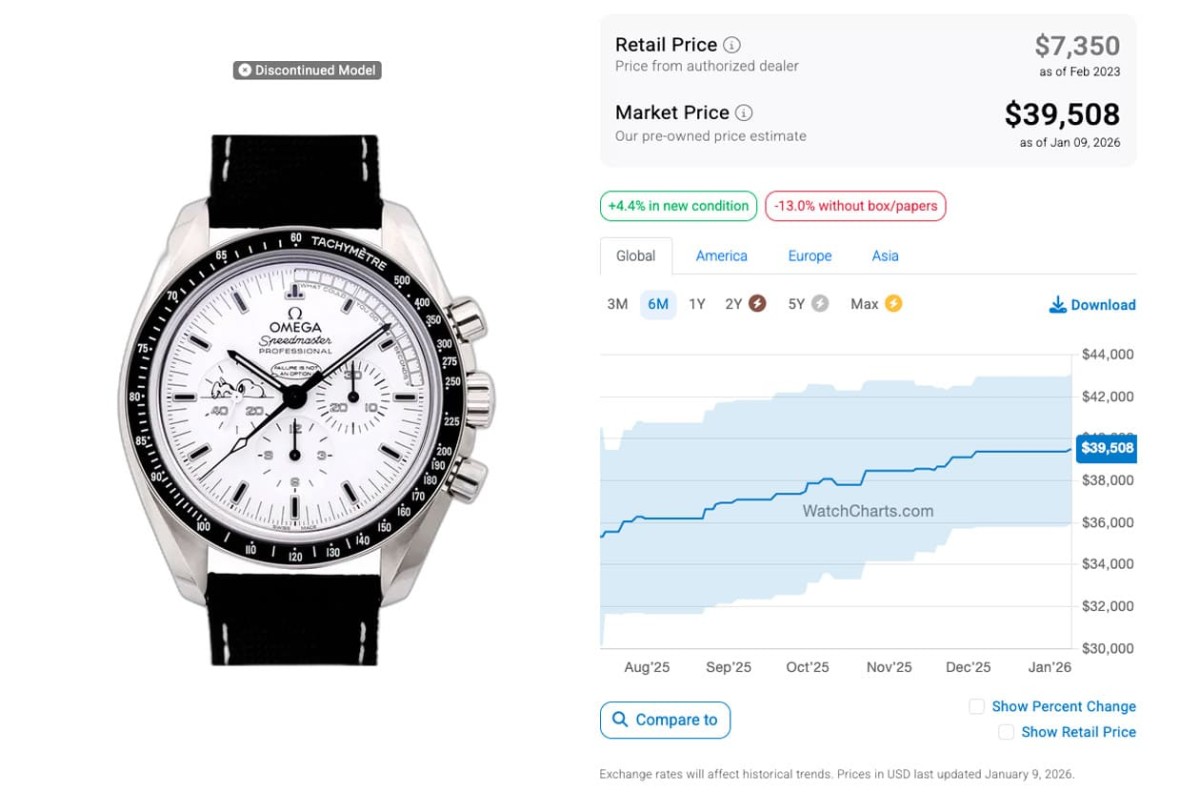
Task: Open the Asia region tab
Action: click(x=885, y=256)
